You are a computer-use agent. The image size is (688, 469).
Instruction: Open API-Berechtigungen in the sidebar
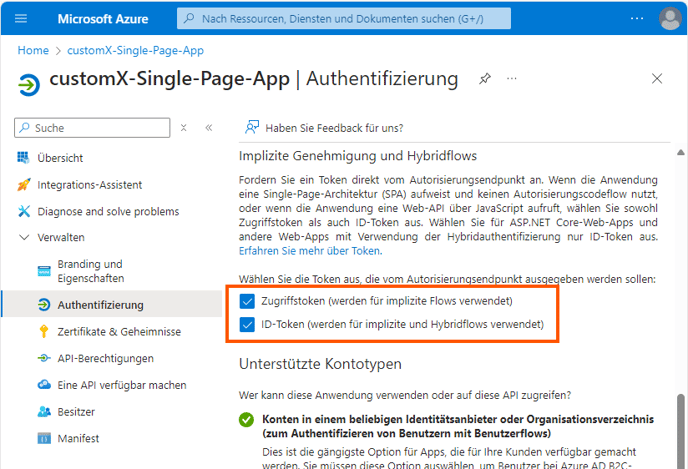tap(105, 358)
